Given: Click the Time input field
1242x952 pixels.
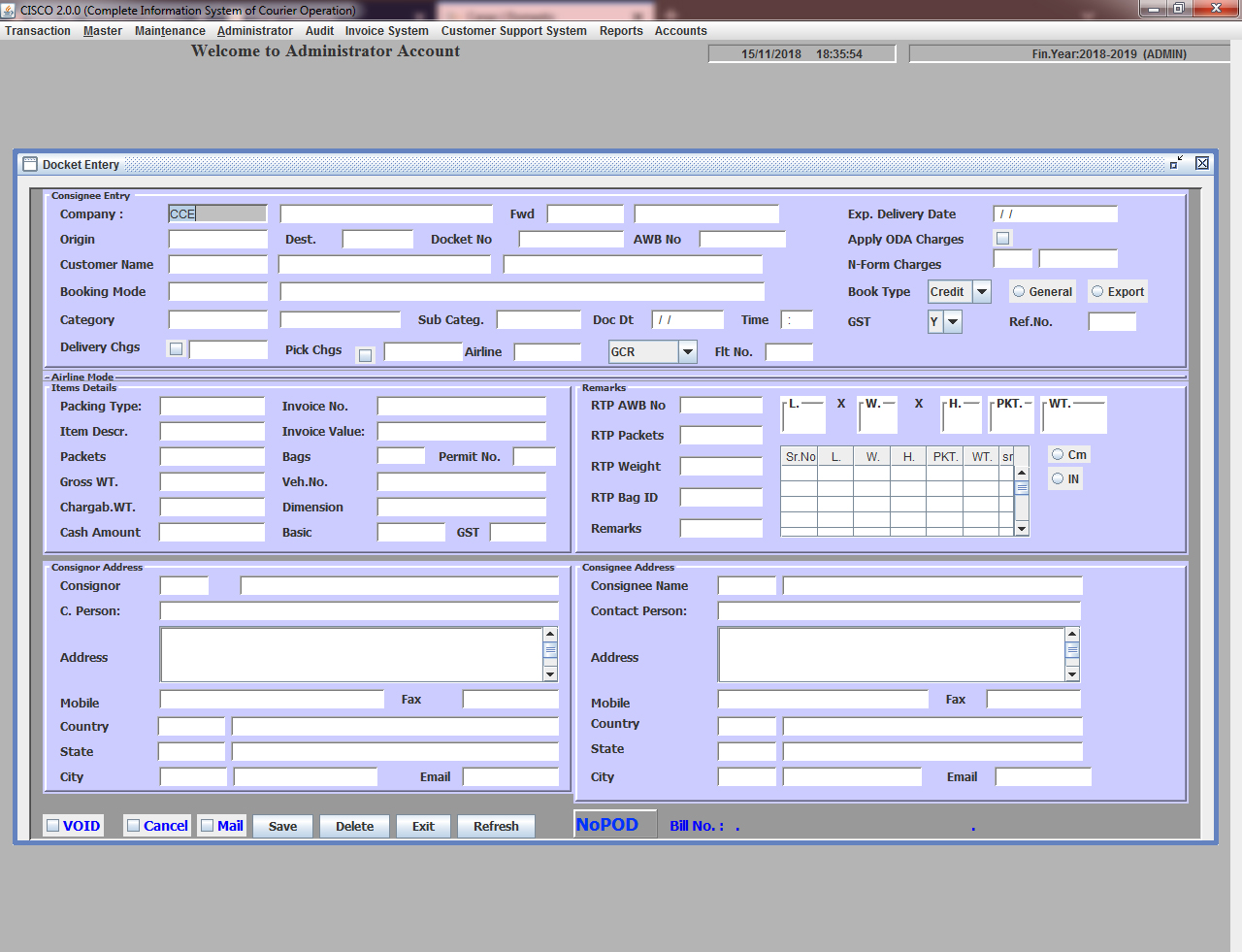Looking at the screenshot, I should tap(797, 319).
